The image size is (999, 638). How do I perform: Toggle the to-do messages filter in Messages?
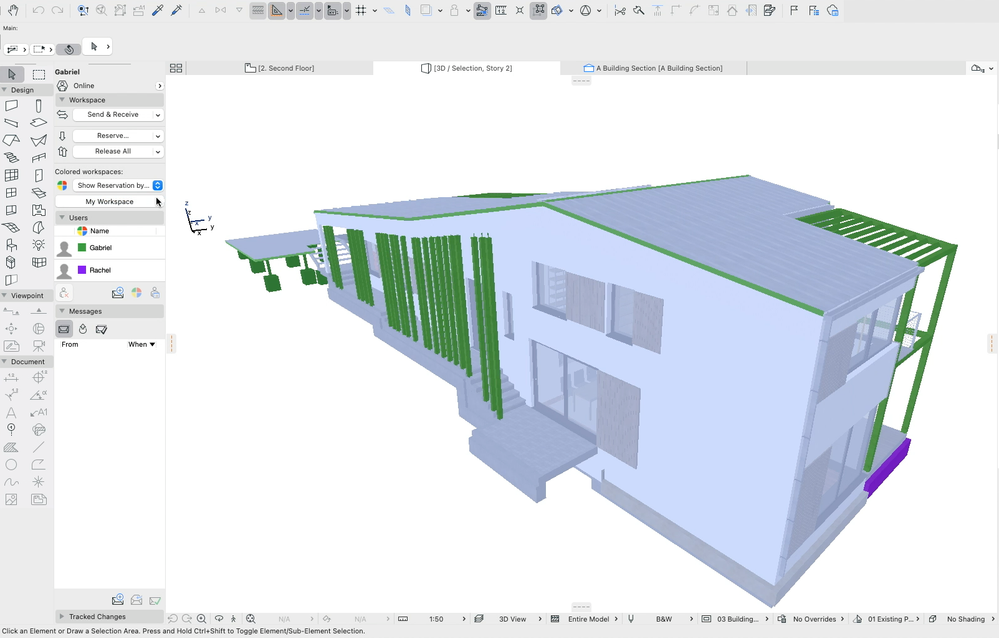tap(83, 329)
